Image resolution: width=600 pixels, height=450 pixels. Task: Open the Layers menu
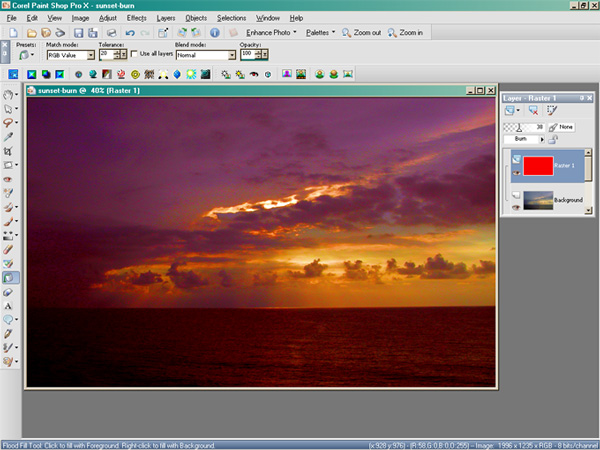(x=166, y=18)
